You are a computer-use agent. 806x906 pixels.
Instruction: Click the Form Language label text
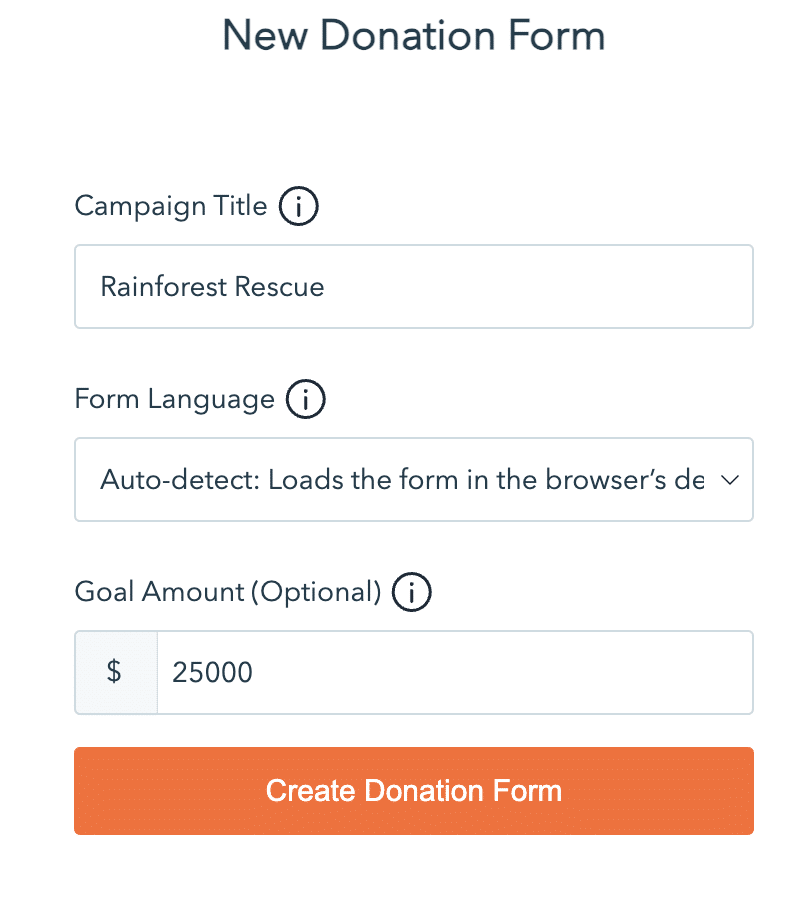click(174, 400)
